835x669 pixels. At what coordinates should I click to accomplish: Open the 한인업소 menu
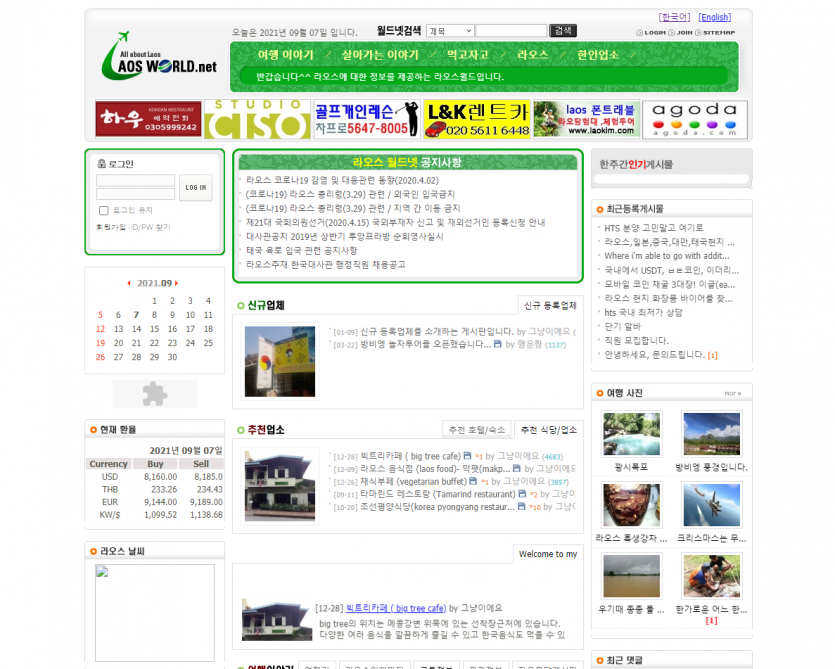[x=598, y=54]
